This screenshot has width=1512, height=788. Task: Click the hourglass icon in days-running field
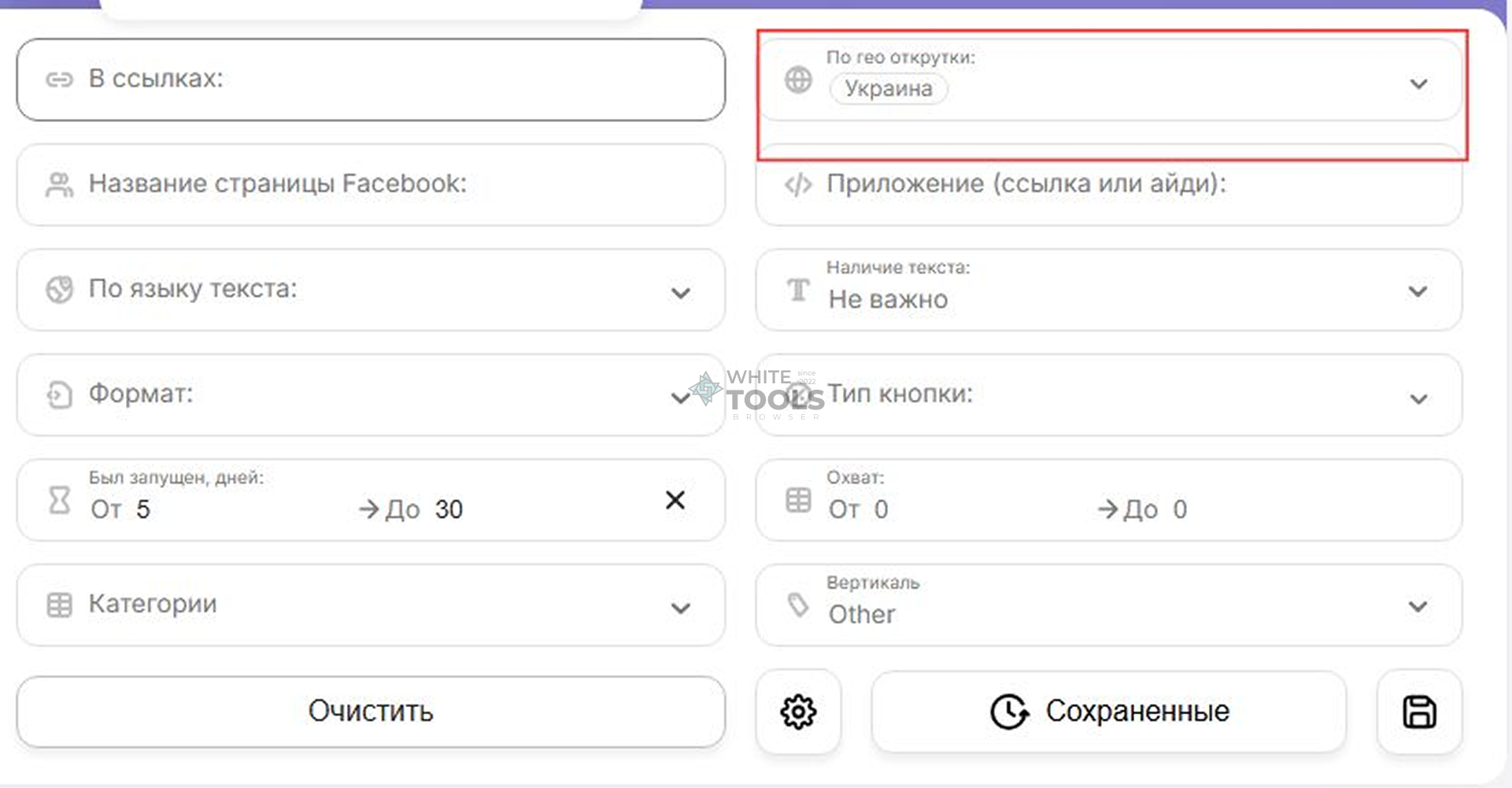point(60,500)
